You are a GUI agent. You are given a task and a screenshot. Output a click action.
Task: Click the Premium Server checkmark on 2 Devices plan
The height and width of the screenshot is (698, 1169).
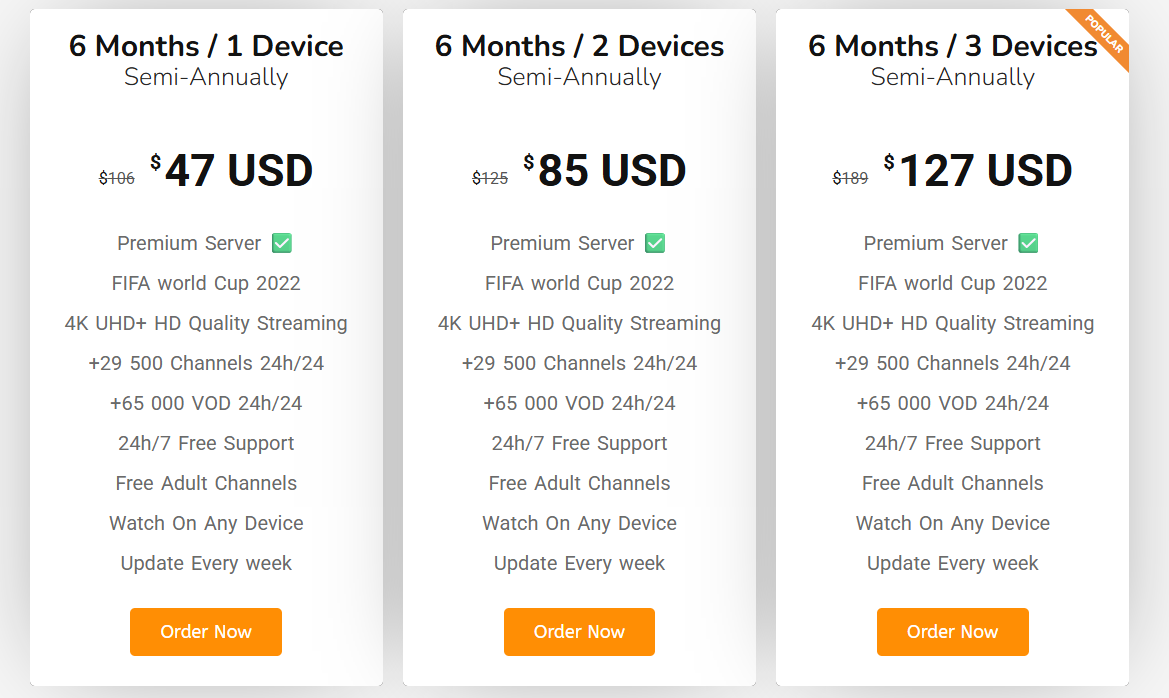click(x=654, y=242)
